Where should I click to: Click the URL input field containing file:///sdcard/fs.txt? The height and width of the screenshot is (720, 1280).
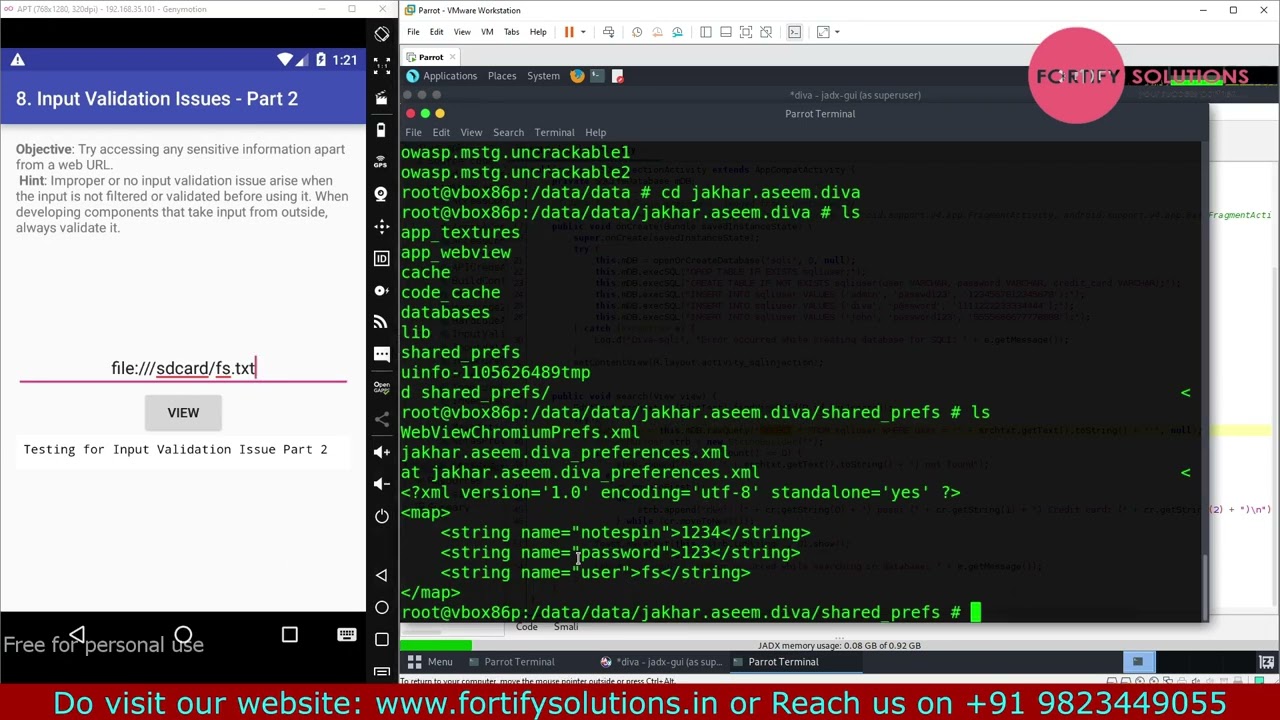(183, 368)
